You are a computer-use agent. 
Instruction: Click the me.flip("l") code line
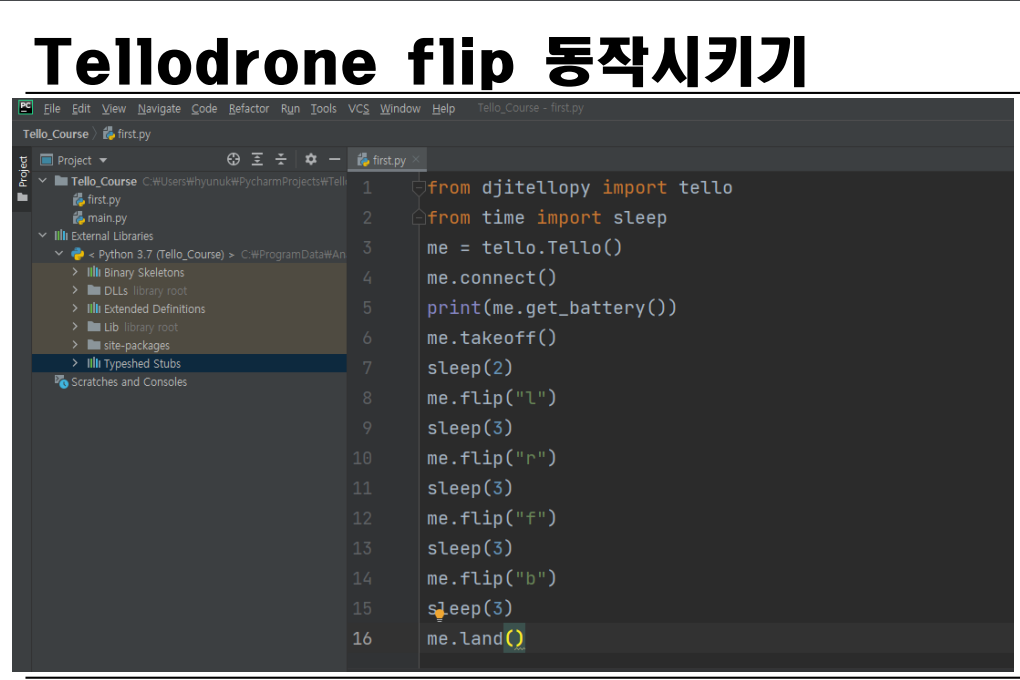pos(492,398)
